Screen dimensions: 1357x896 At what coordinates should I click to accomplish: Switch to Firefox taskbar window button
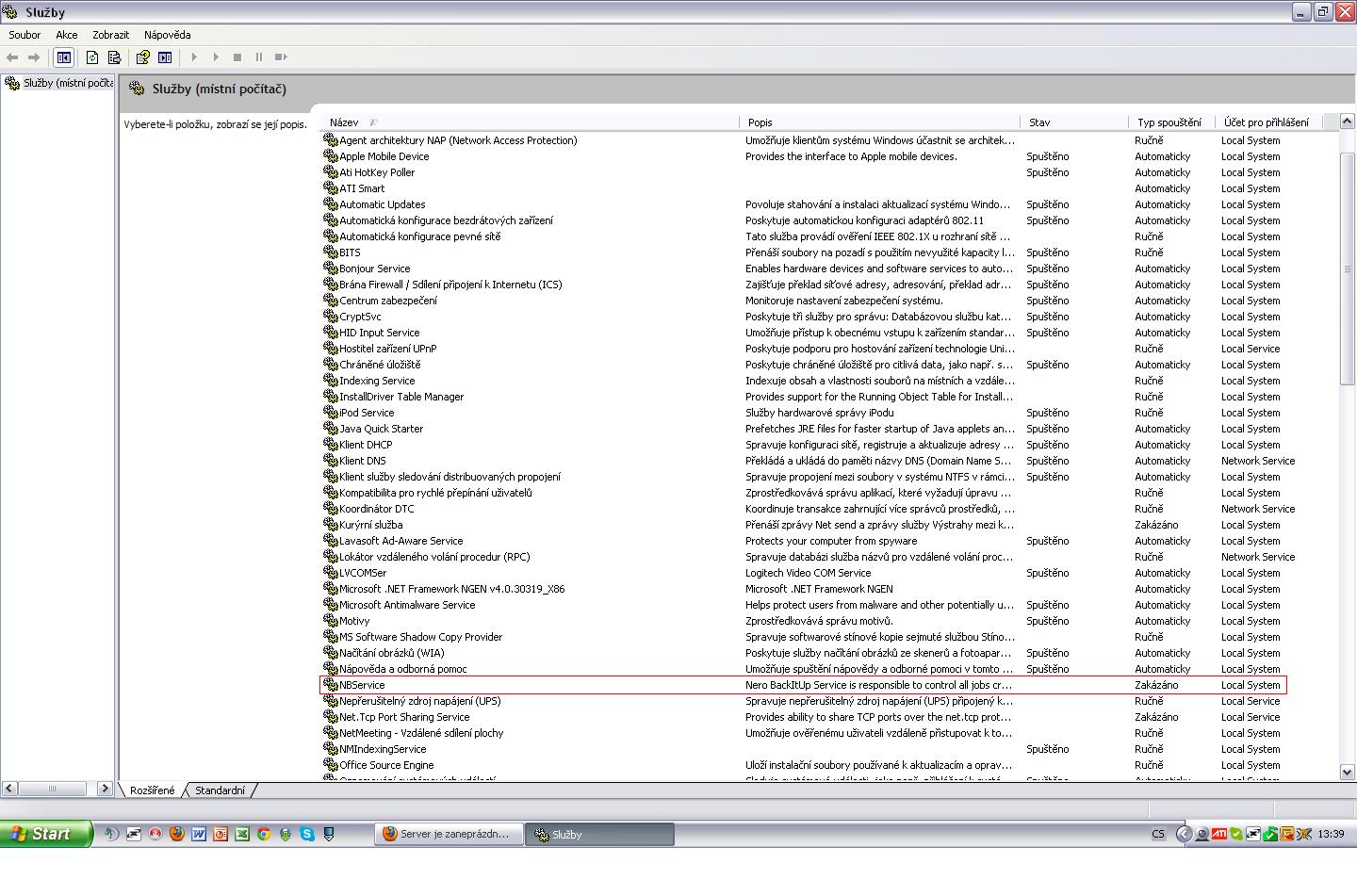click(x=449, y=834)
